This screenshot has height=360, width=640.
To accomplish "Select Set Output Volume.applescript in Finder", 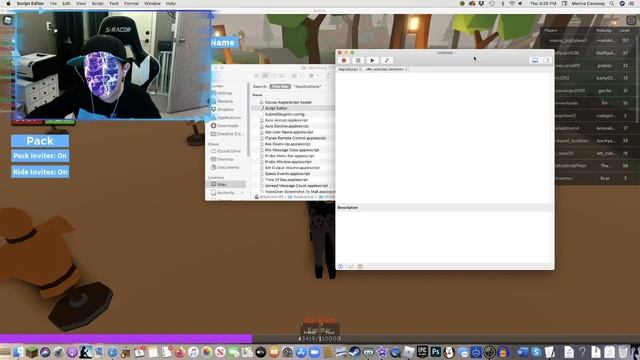I will coord(292,168).
